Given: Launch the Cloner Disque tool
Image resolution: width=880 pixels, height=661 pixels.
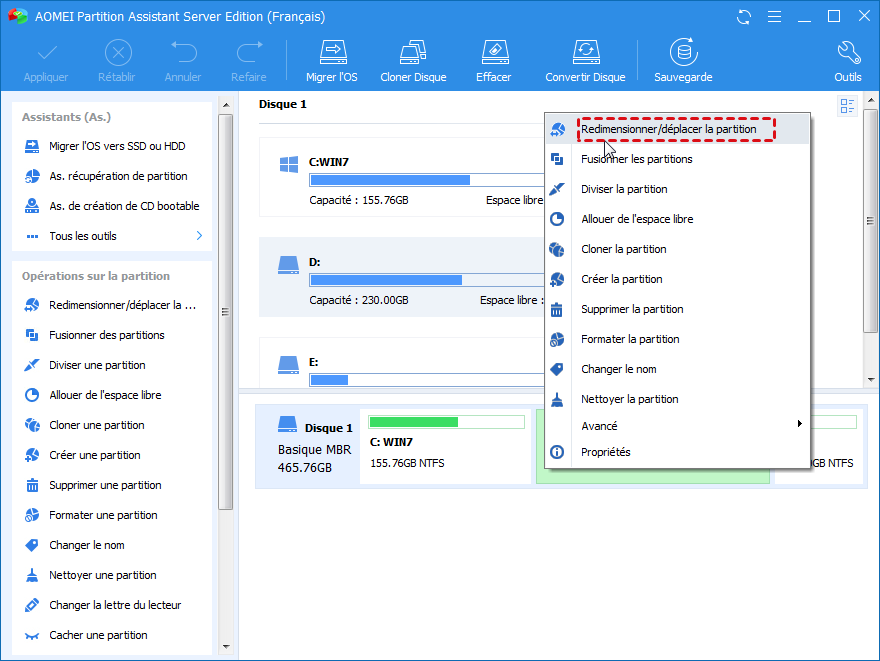Looking at the screenshot, I should tap(413, 61).
